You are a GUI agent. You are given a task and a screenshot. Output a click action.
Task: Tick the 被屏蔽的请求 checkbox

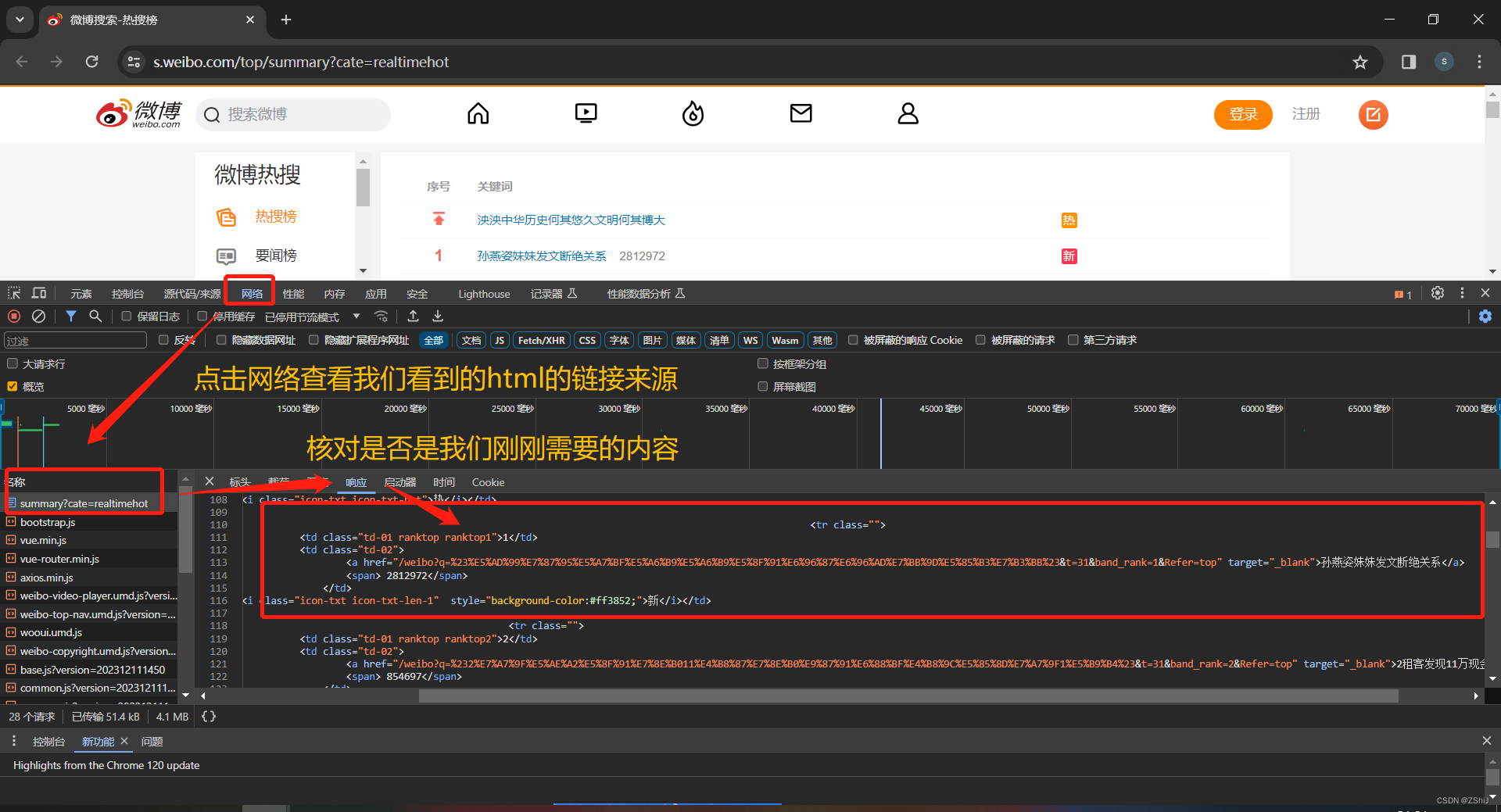point(980,340)
